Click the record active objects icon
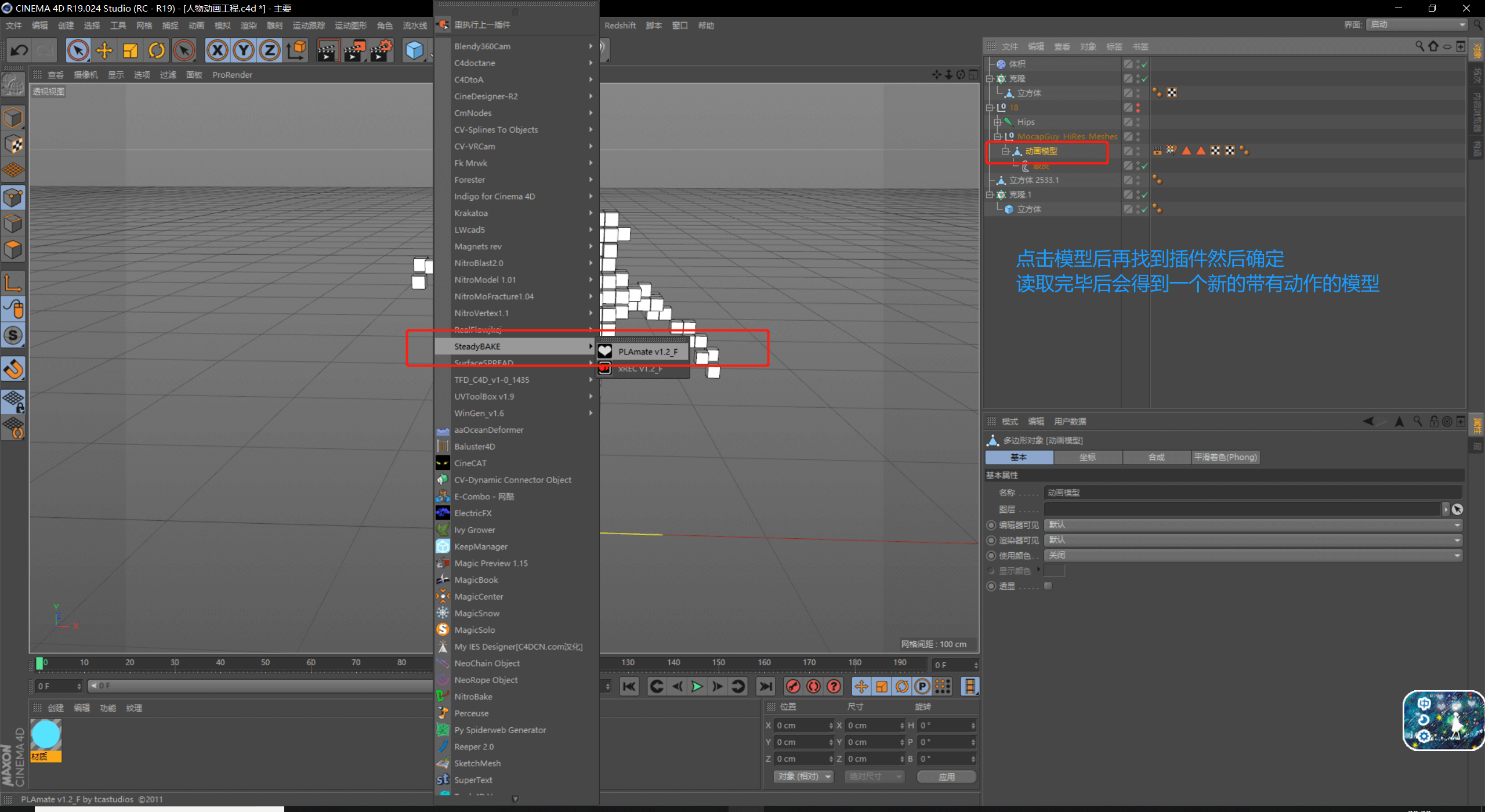 pos(793,687)
